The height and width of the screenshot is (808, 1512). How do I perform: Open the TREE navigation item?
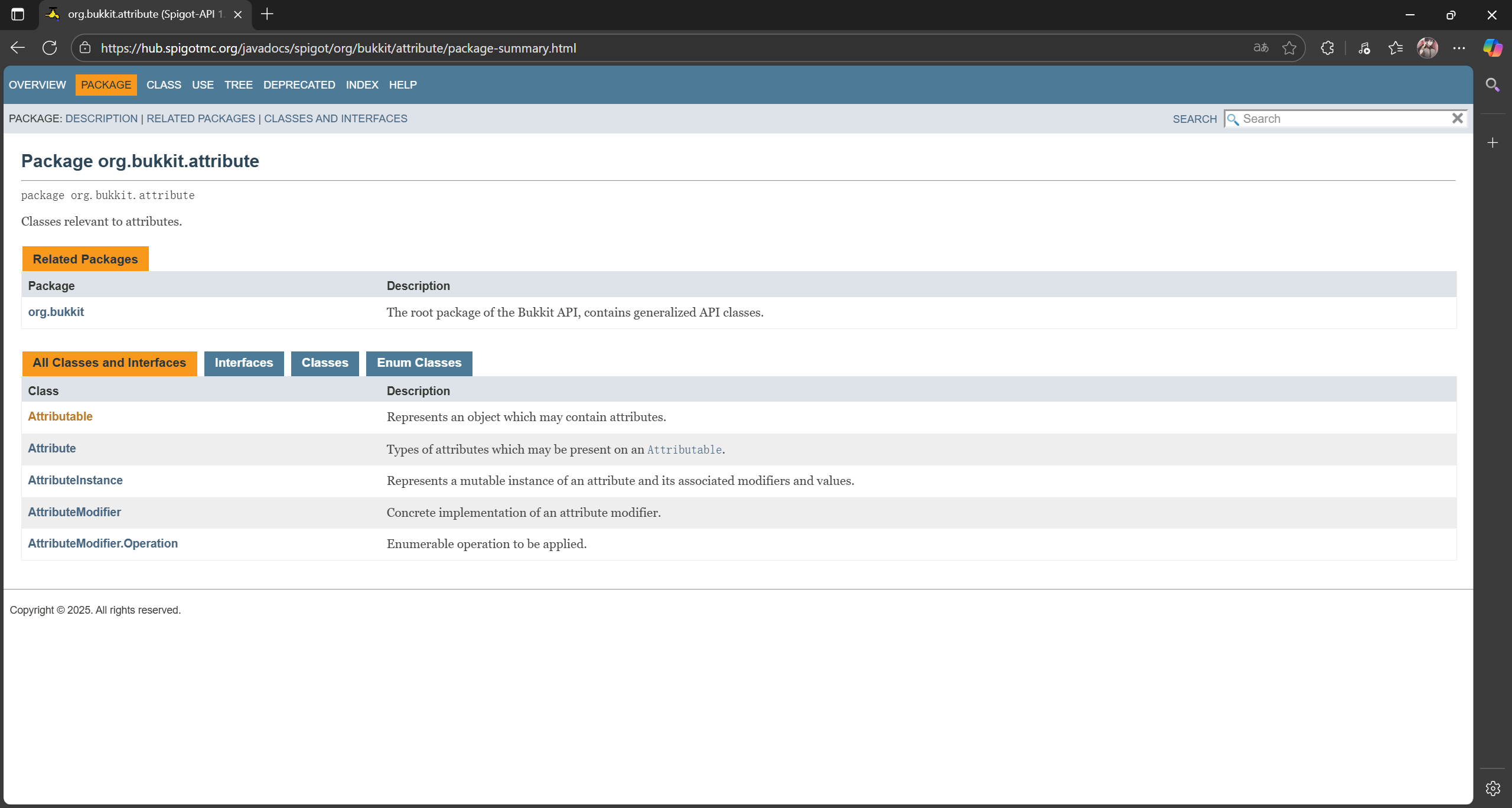[238, 84]
